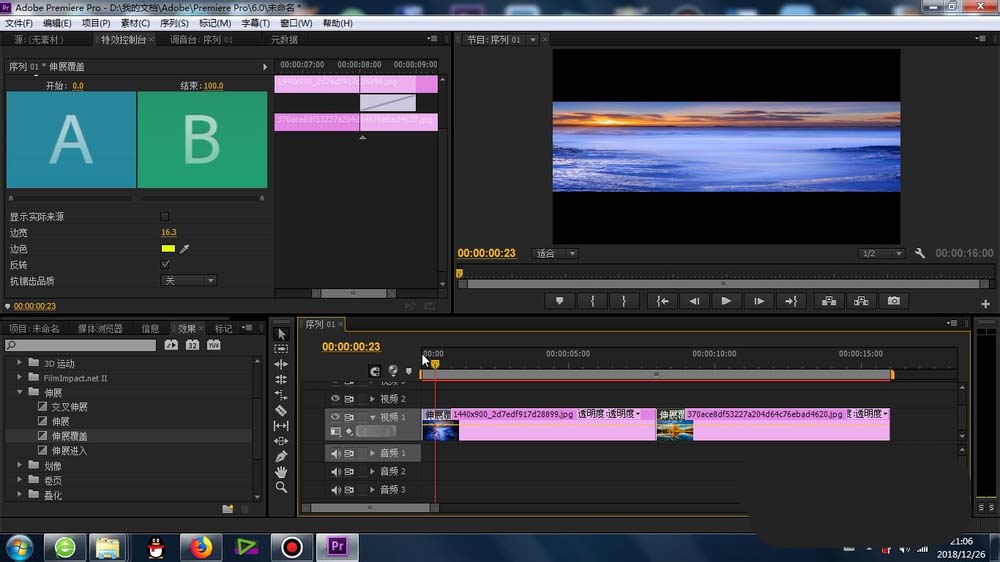This screenshot has height=562, width=1000.
Task: Click the yellow border color swatch
Action: coord(168,249)
